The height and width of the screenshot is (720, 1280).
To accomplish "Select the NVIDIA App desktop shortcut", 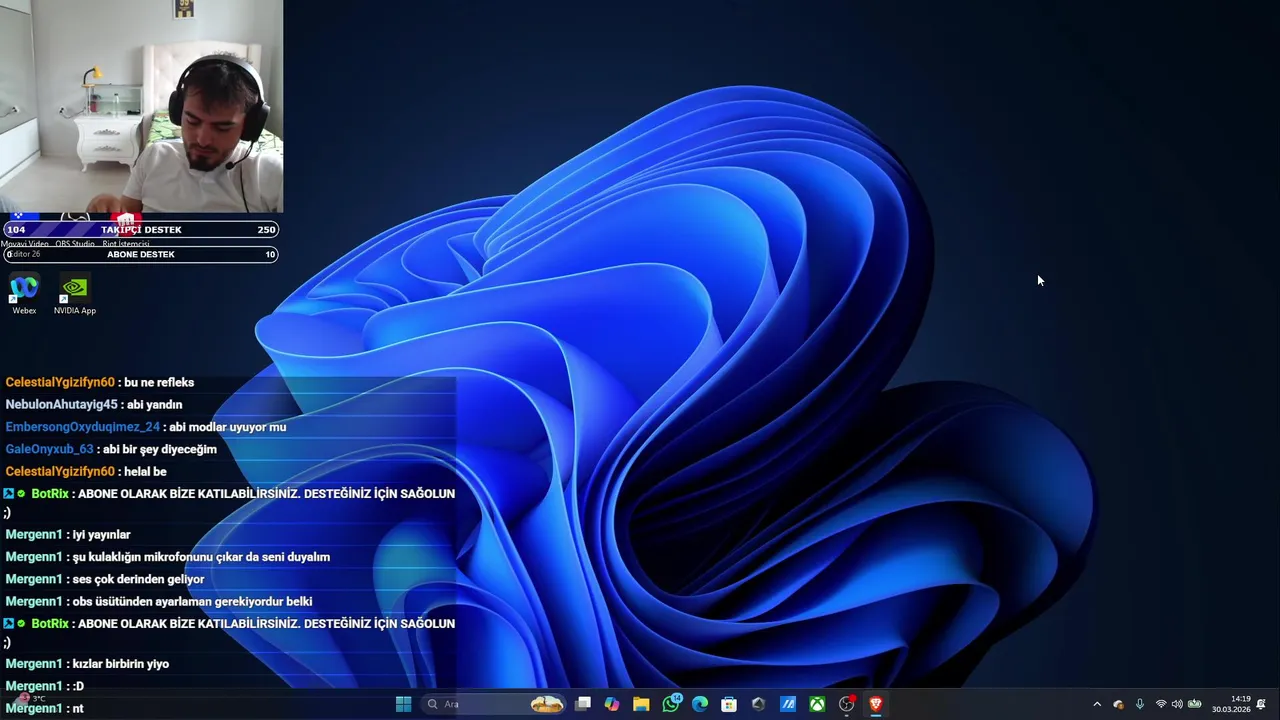I will (75, 295).
